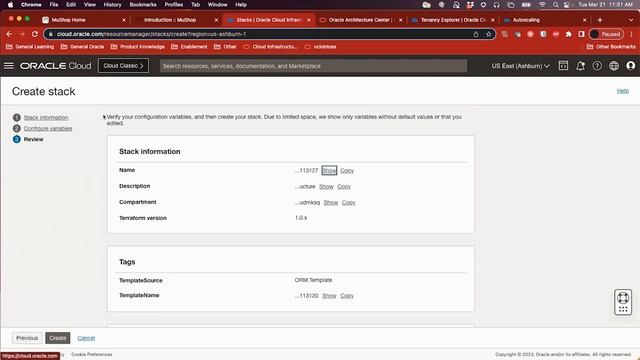Open the Cloud Infrastructu... bookmark
Viewport: 640px width, 360px height.
tap(270, 47)
